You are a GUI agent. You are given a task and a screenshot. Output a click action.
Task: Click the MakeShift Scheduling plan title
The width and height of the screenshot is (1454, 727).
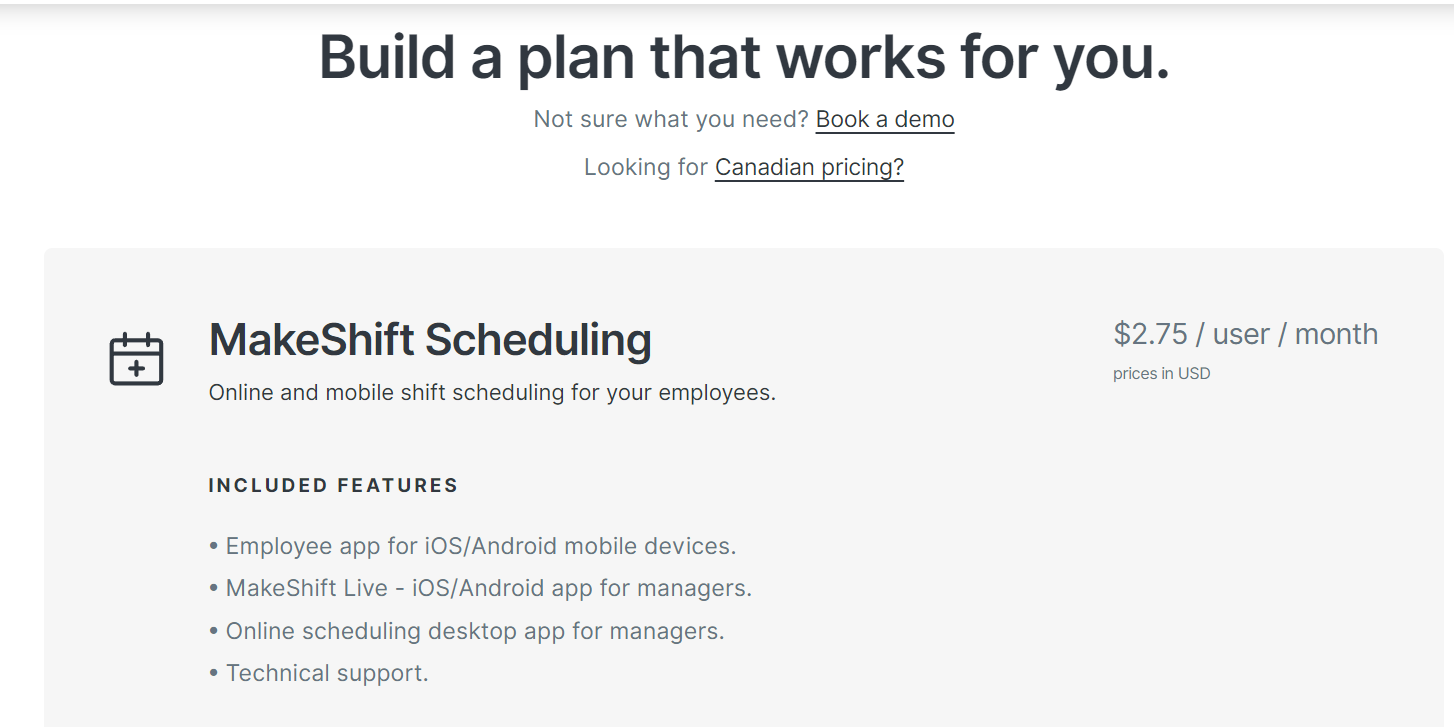(x=429, y=340)
